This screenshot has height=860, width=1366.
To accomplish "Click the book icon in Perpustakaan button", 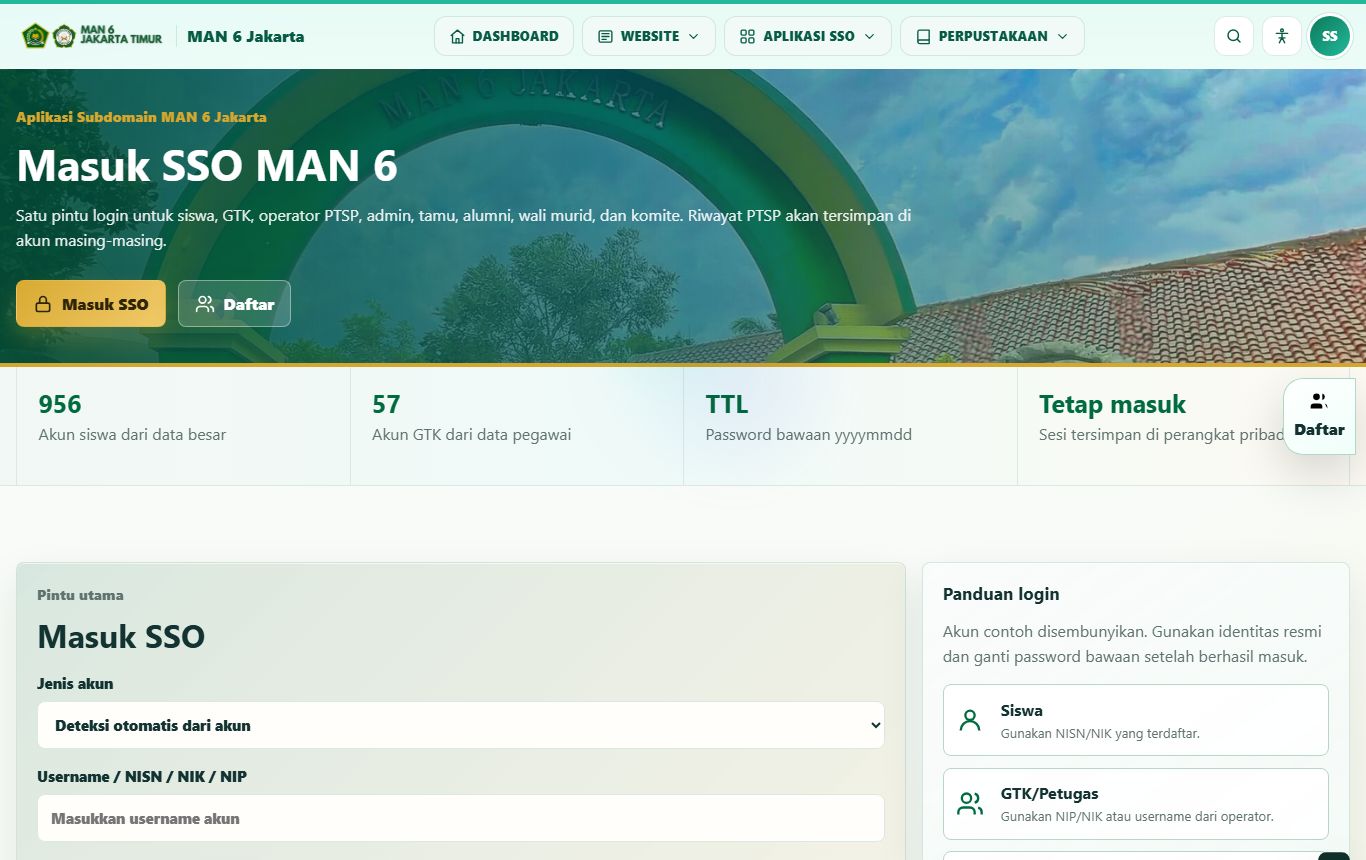I will (x=923, y=36).
